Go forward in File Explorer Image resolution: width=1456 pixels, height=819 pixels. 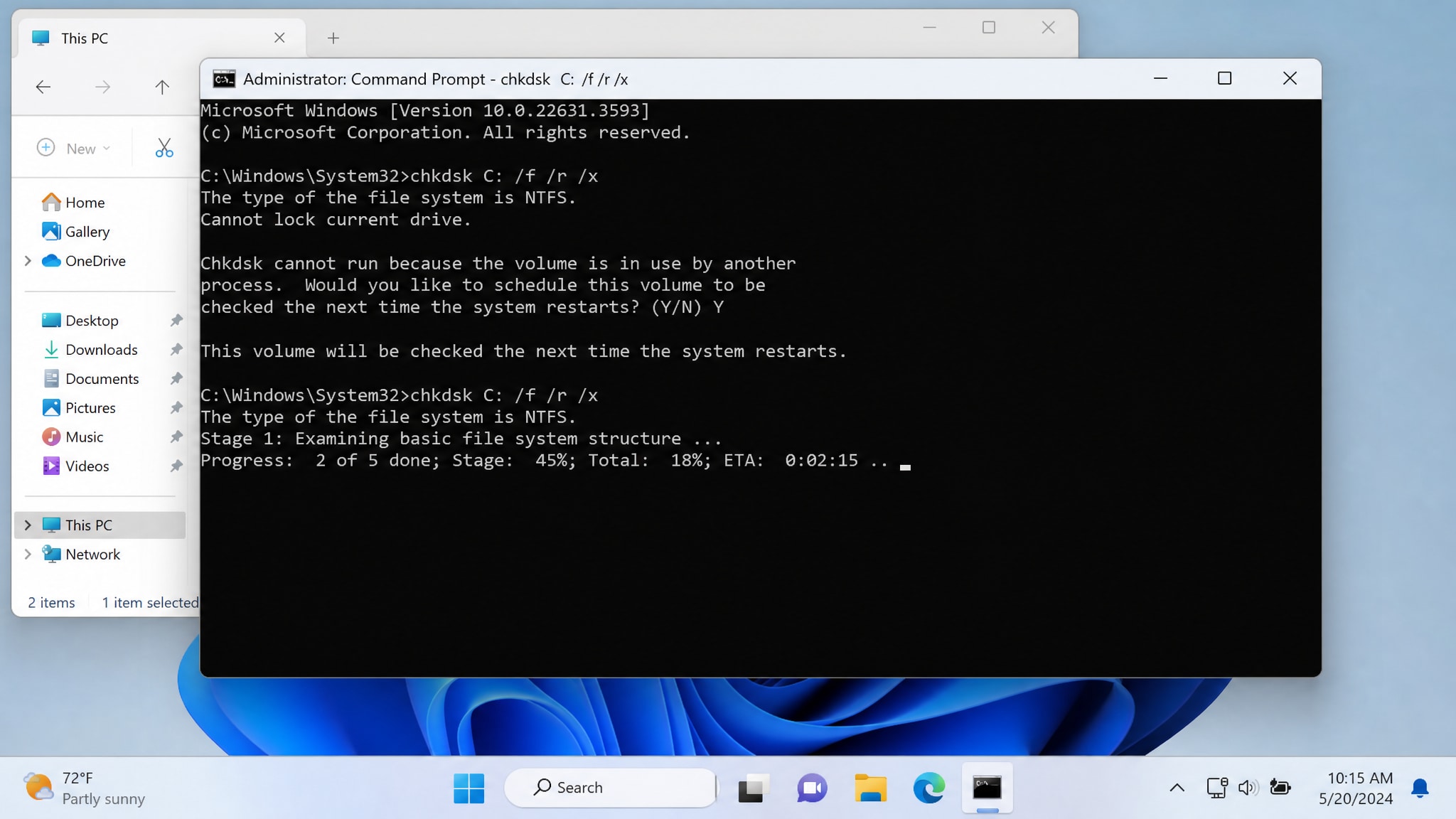click(x=102, y=87)
